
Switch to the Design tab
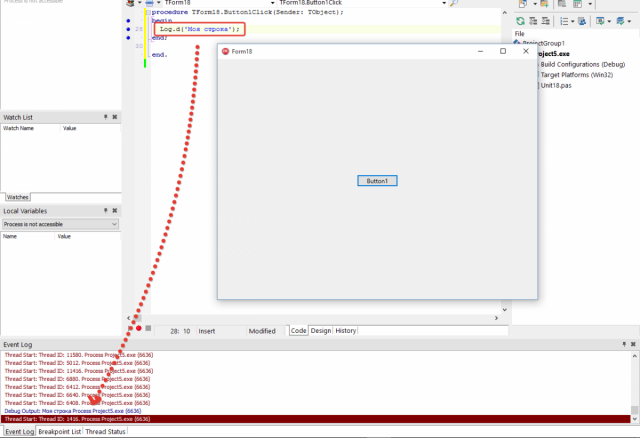(x=321, y=331)
